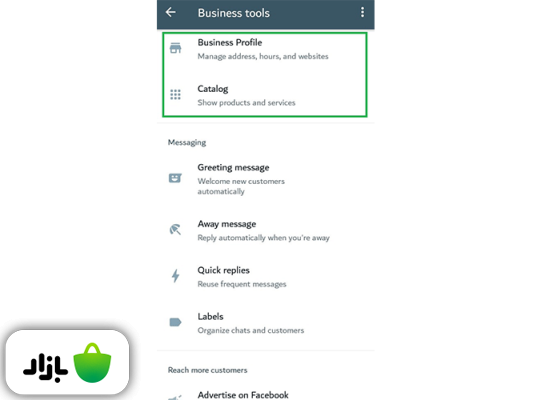Click the Quick replies lightning icon
Screen dimensions: 533x400
pyautogui.click(x=175, y=276)
